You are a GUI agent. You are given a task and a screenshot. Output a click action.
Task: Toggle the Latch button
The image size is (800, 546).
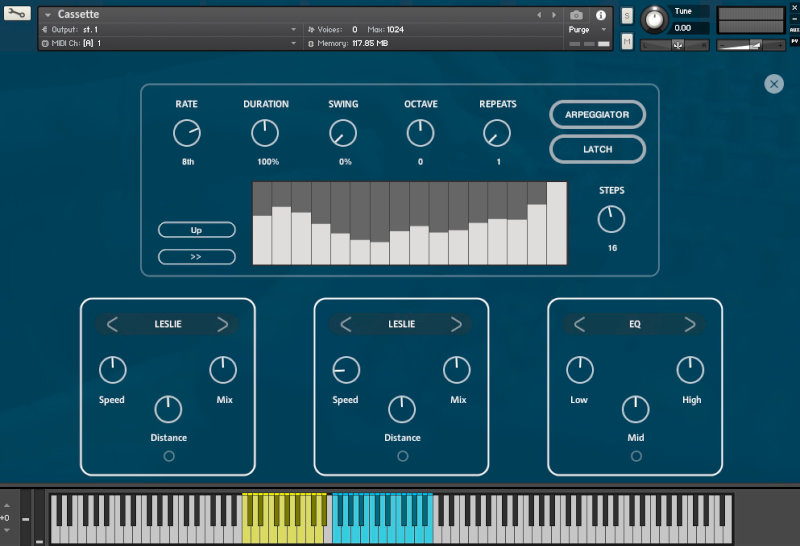coord(597,149)
